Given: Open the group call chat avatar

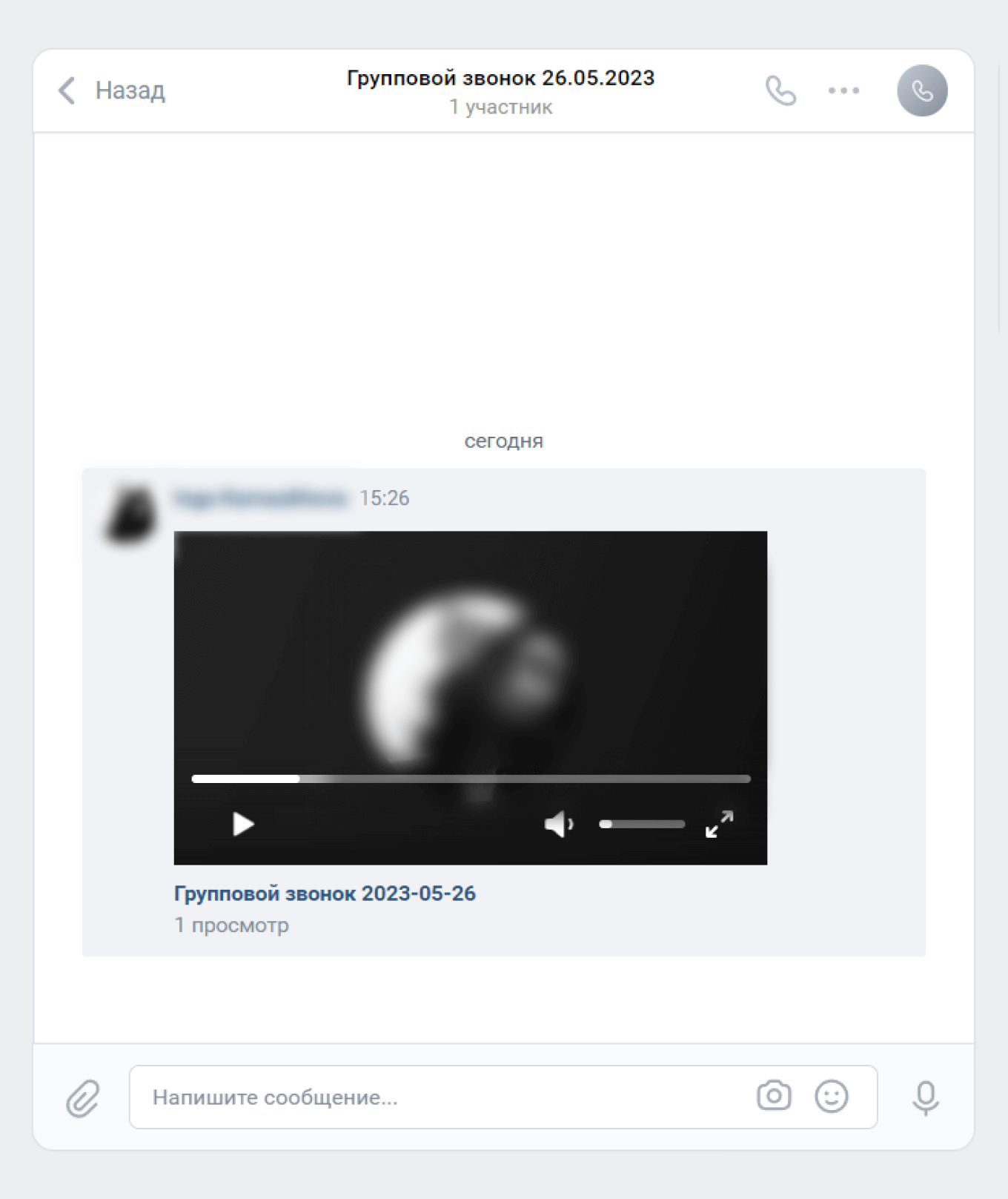Looking at the screenshot, I should 922,90.
